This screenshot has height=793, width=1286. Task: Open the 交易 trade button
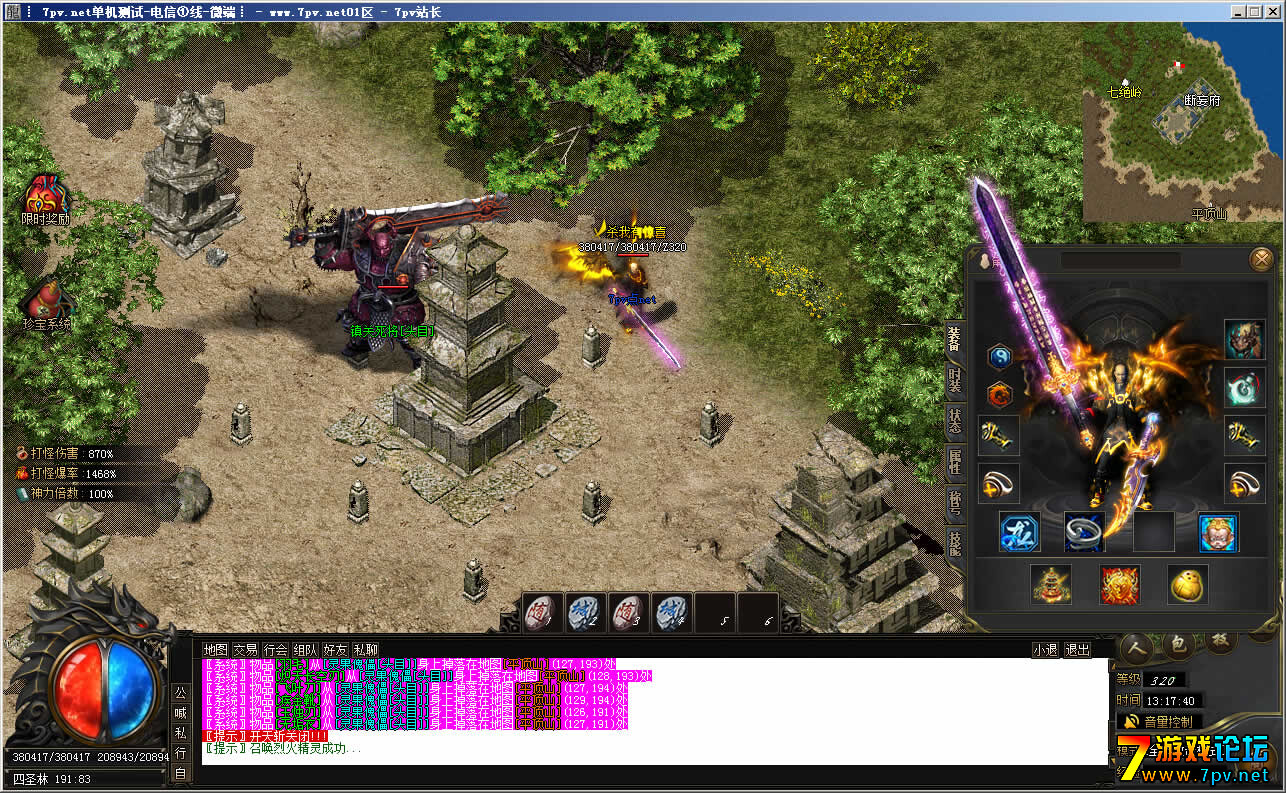pos(246,649)
